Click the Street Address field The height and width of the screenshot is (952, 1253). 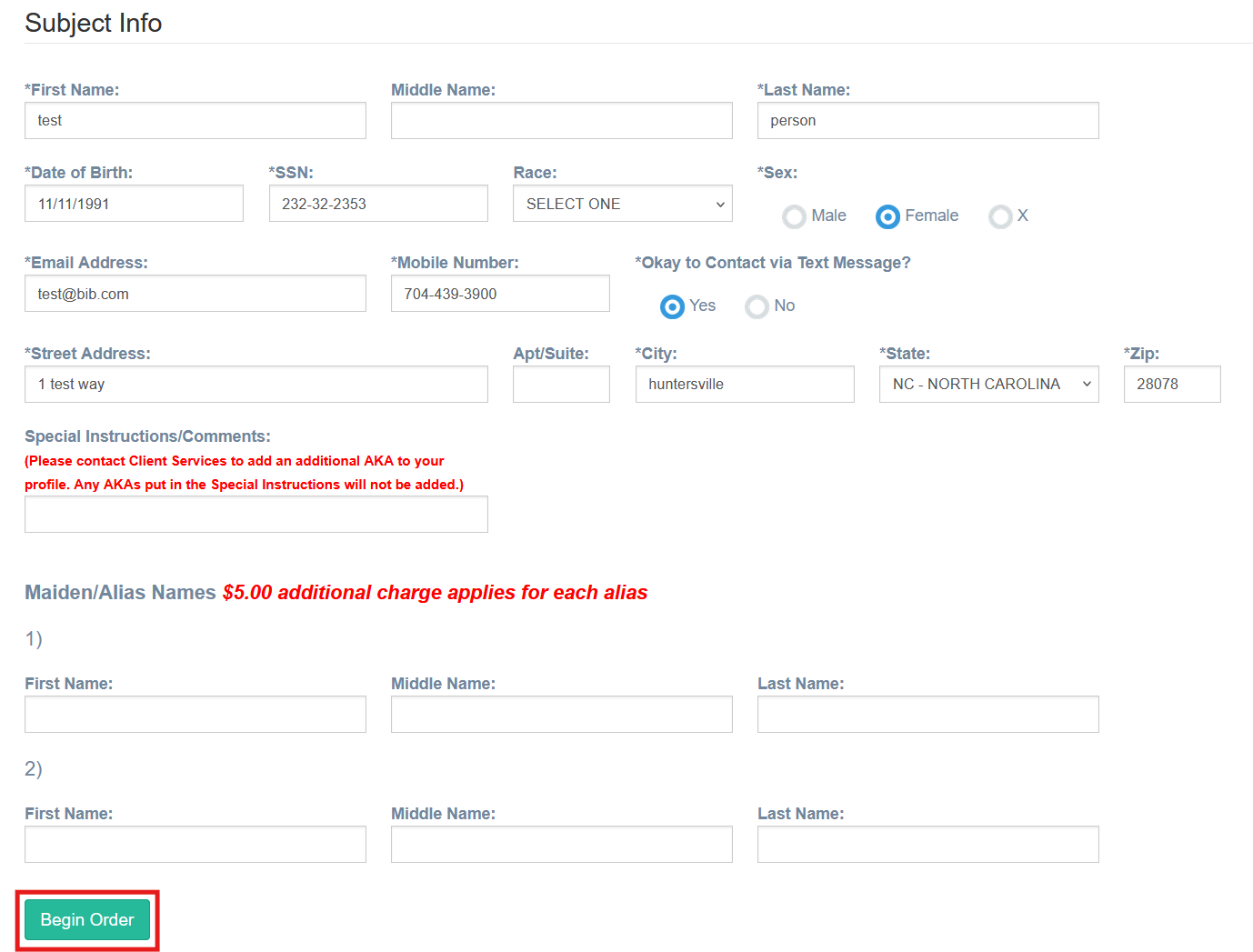256,385
